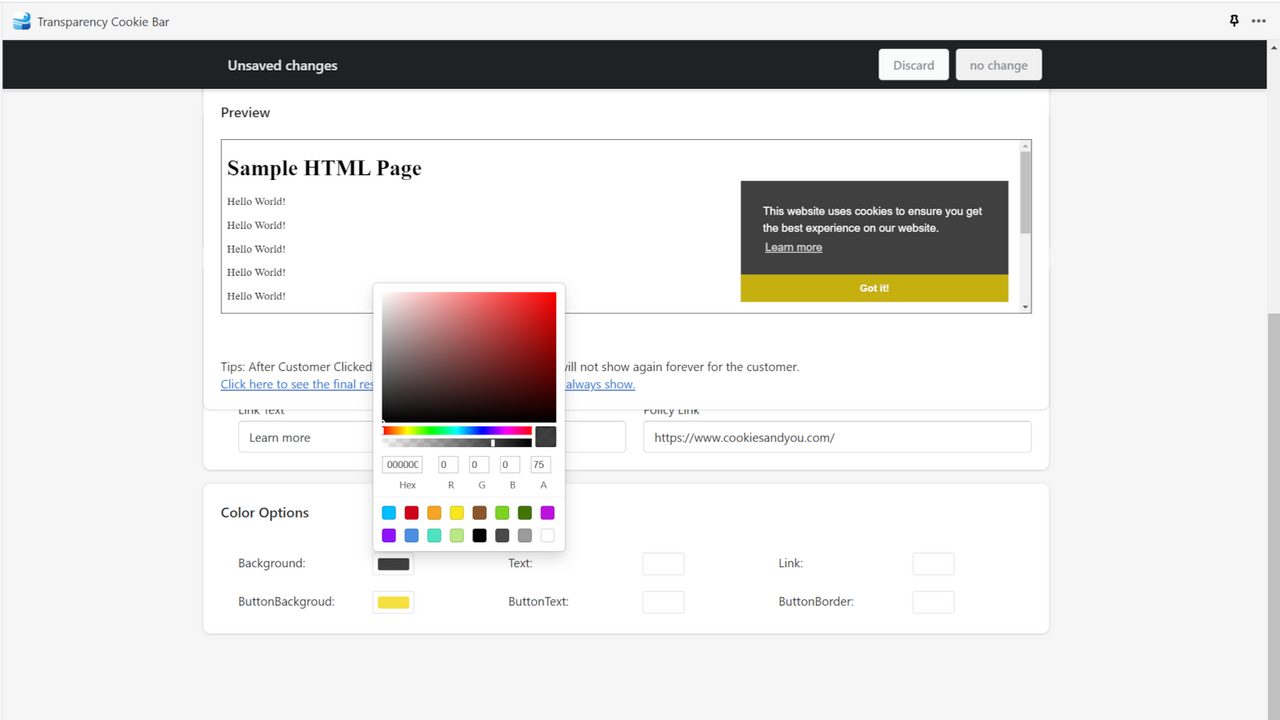Screen dimensions: 1280x720
Task: Select the black preset swatch
Action: pyautogui.click(x=479, y=536)
